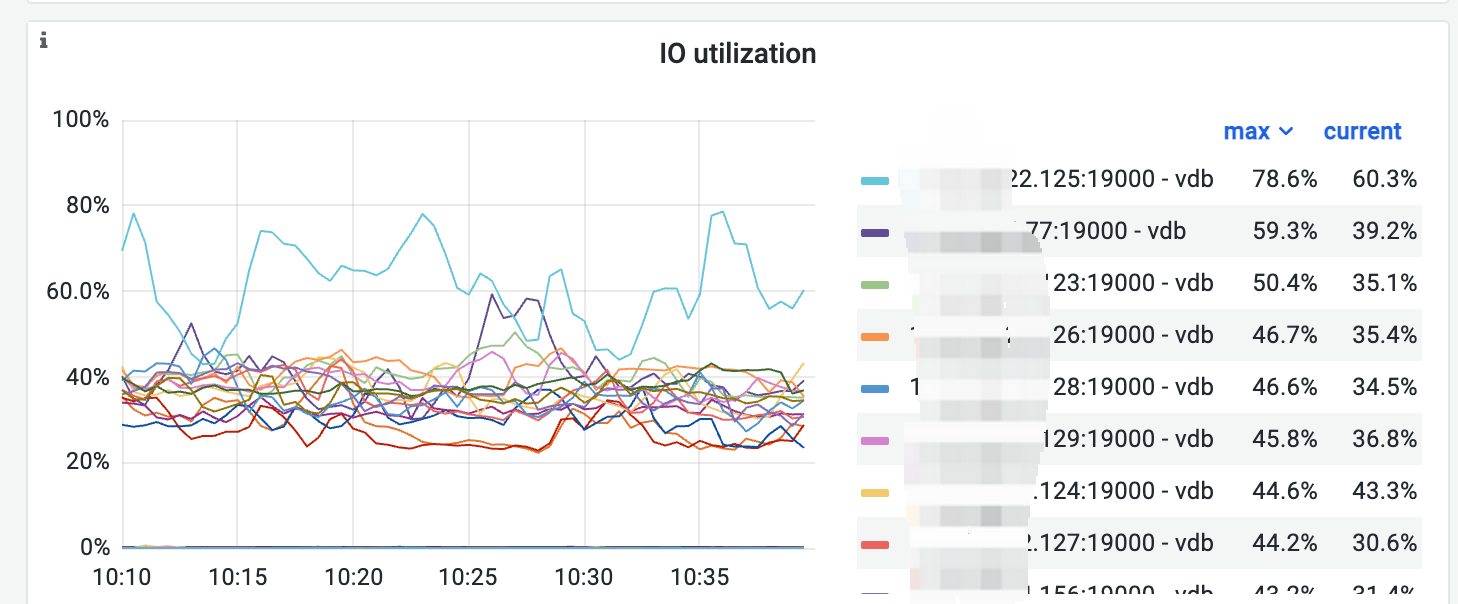The height and width of the screenshot is (604, 1458).
Task: Click the 43.3% current value
Action: (x=1384, y=492)
